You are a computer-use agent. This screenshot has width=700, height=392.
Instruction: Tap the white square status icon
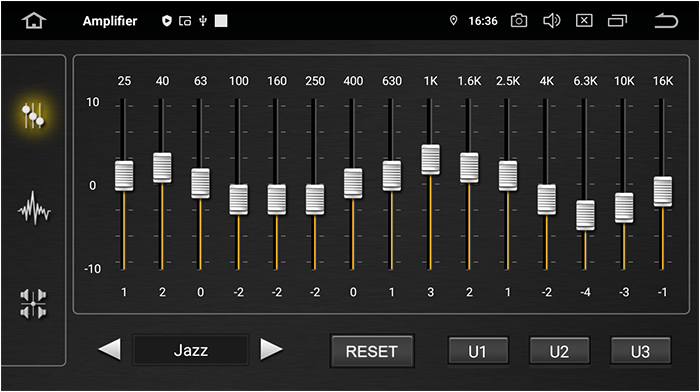click(221, 21)
